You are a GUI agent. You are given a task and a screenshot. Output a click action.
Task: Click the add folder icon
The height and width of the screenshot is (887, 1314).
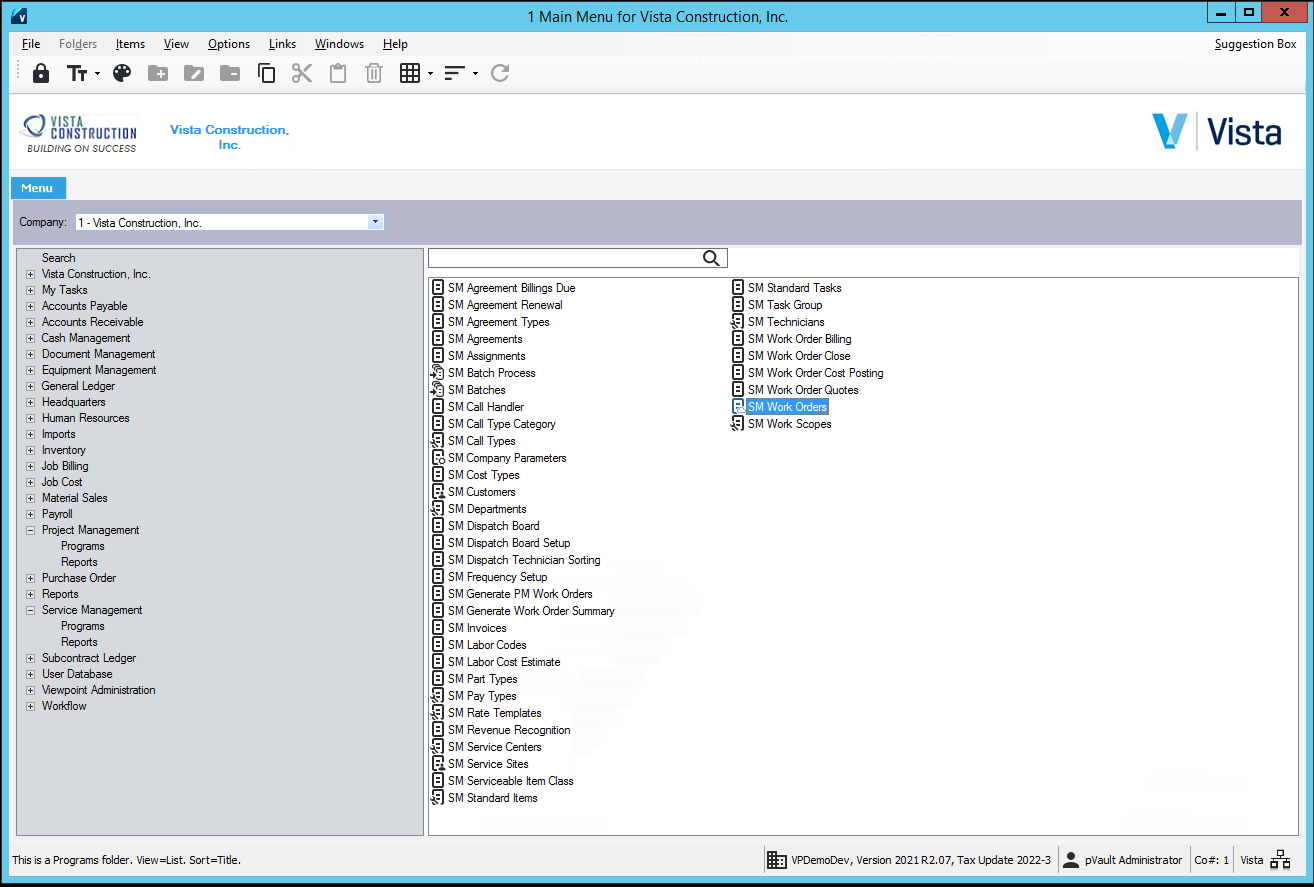pos(158,73)
